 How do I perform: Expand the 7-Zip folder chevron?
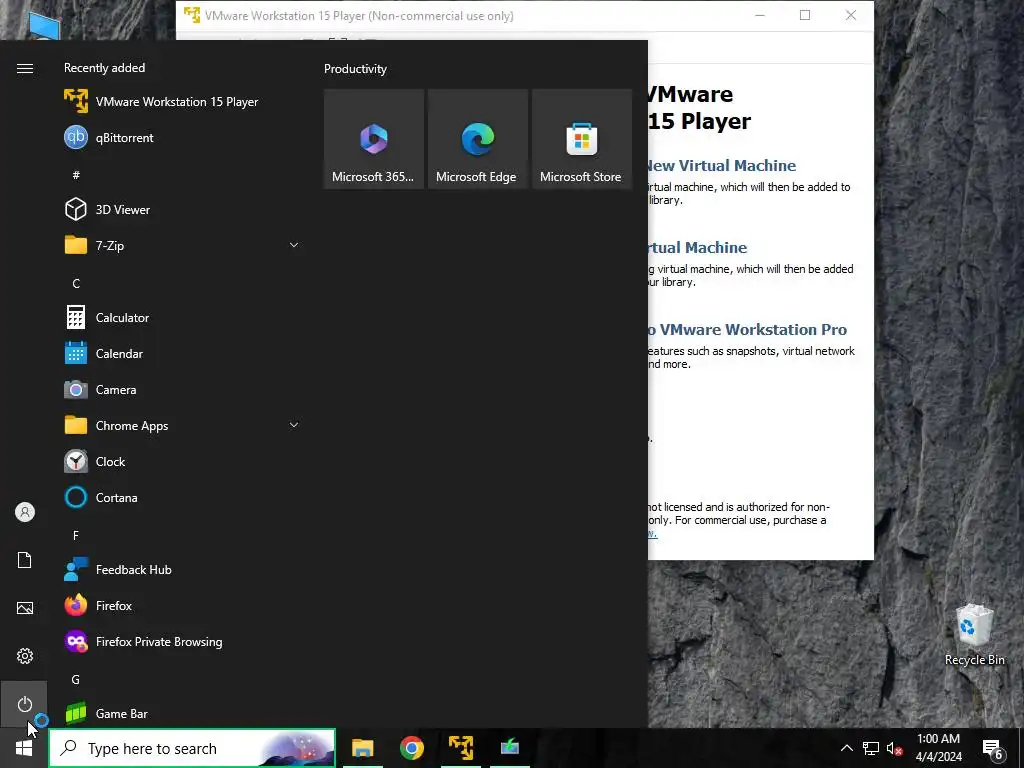point(294,245)
